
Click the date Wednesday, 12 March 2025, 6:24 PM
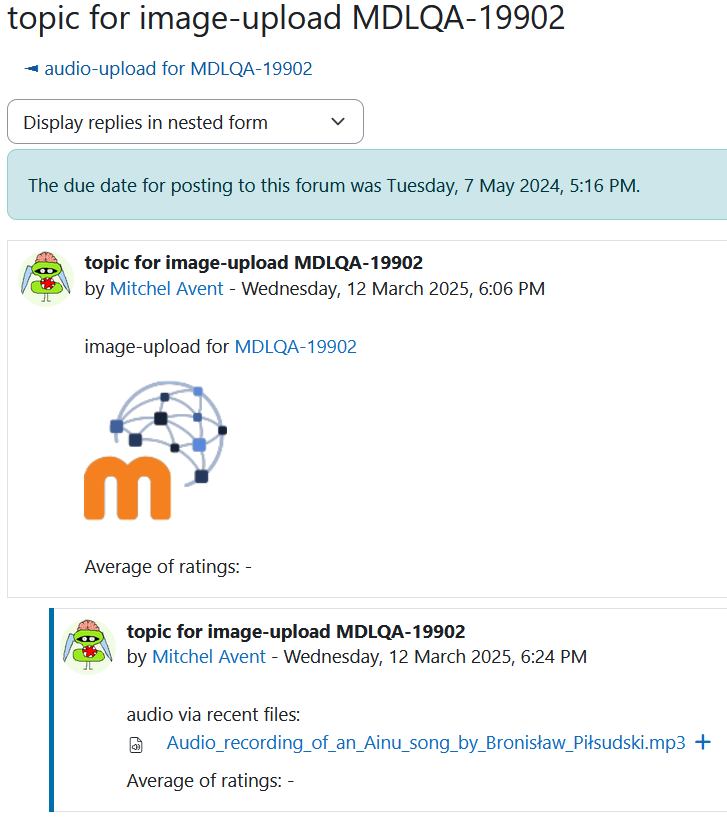[436, 656]
